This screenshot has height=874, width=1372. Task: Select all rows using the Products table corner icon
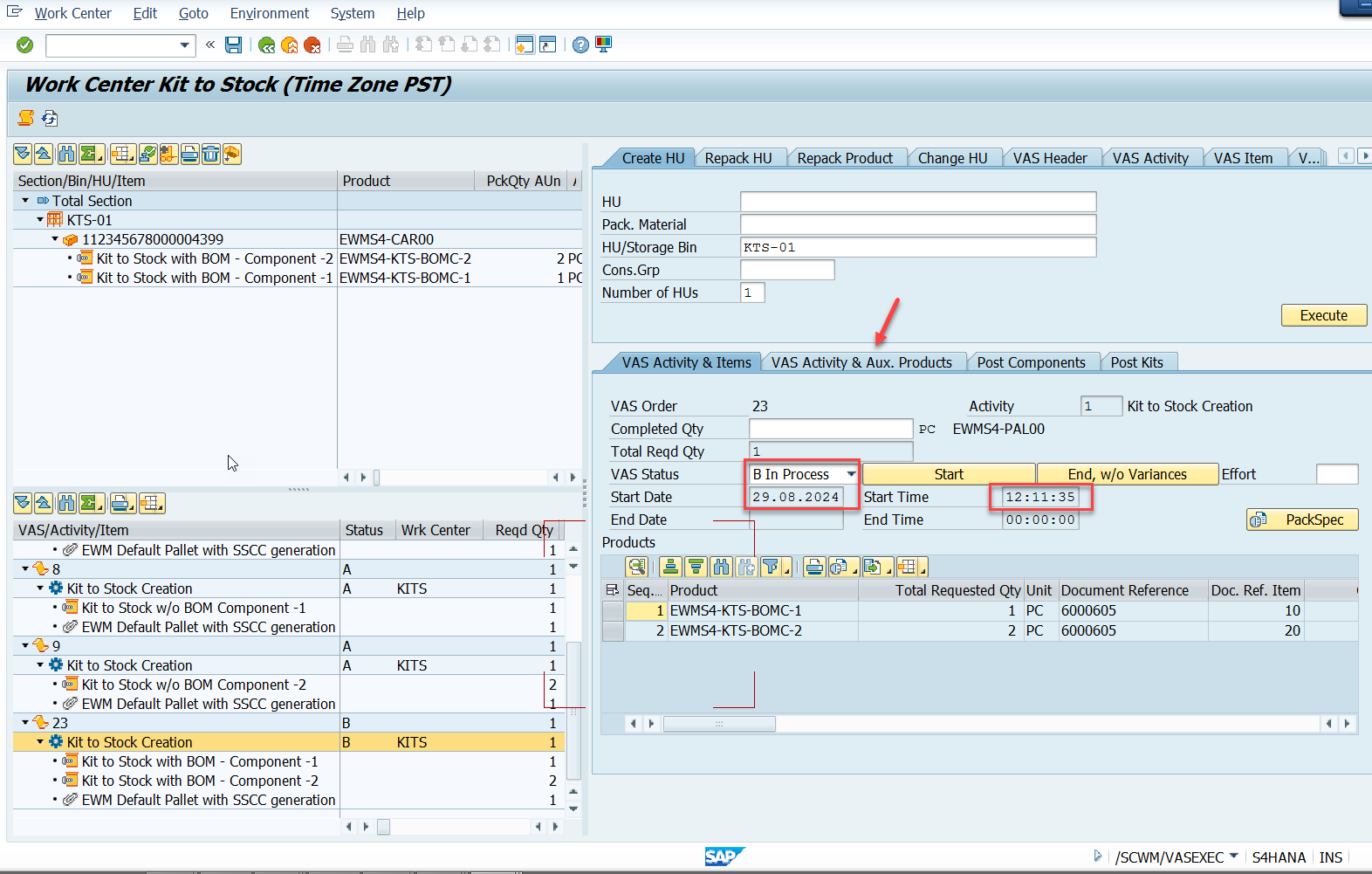coord(613,590)
